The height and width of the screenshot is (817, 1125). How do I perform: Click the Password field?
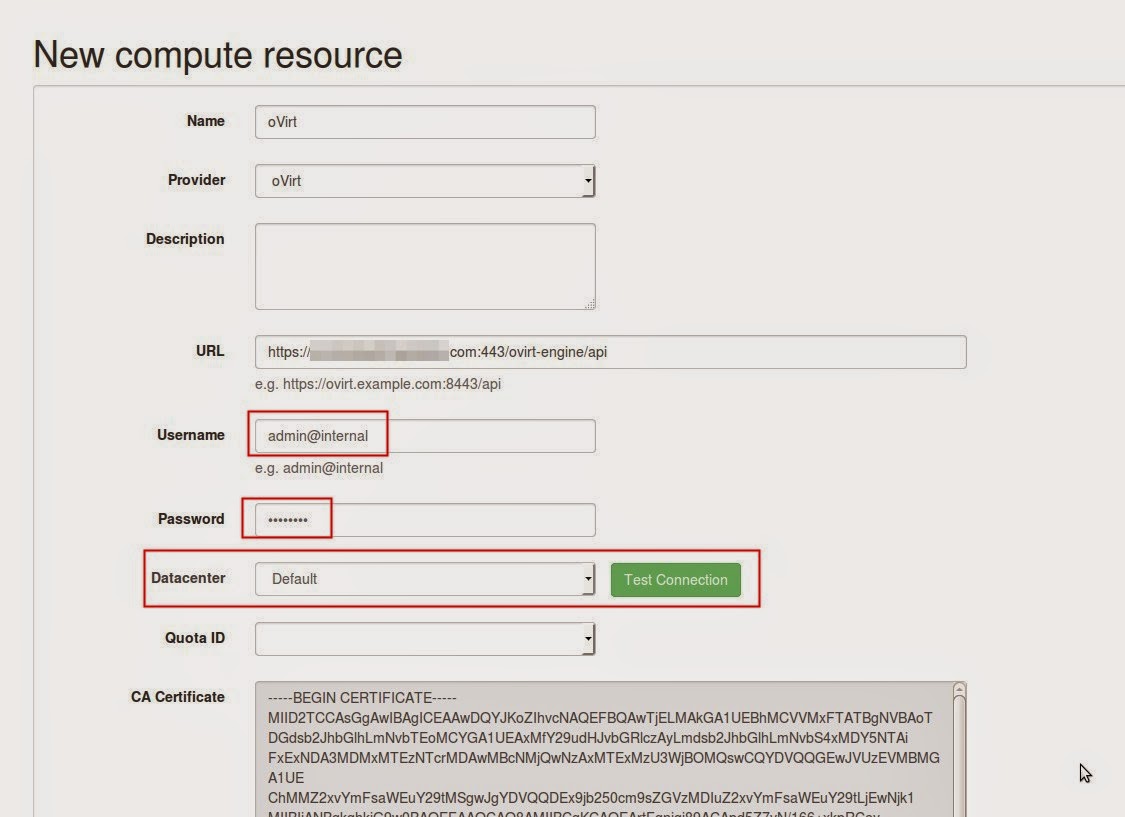(x=425, y=520)
